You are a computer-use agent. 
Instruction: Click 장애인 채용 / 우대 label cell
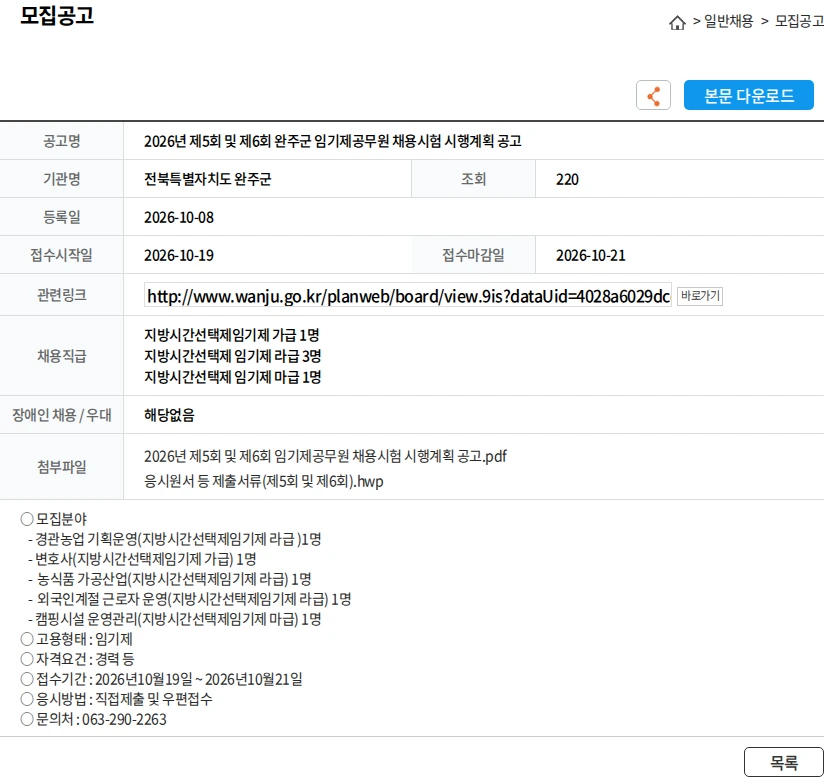point(61,415)
